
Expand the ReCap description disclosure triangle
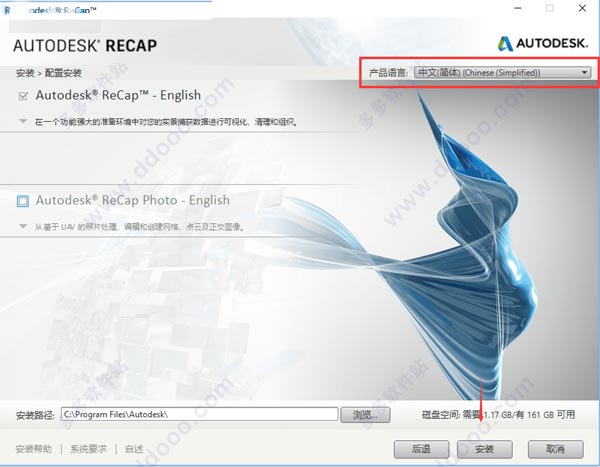tap(23, 121)
